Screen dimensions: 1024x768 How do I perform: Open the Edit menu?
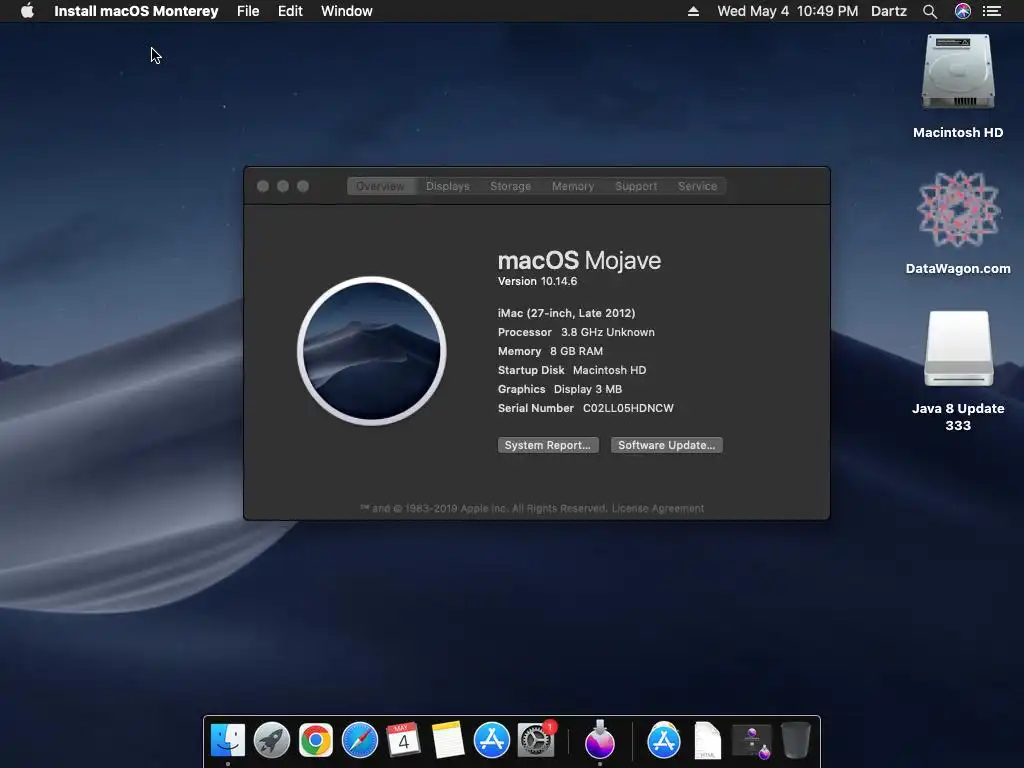[x=290, y=11]
